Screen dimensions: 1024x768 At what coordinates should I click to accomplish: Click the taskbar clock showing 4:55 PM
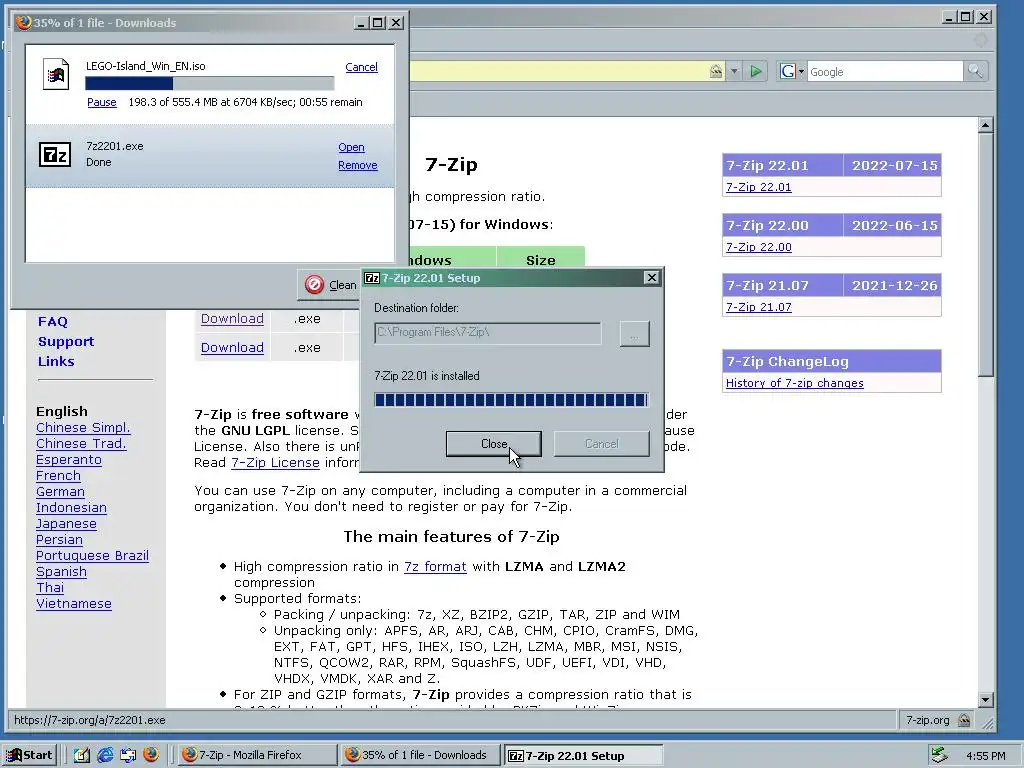tap(986, 756)
